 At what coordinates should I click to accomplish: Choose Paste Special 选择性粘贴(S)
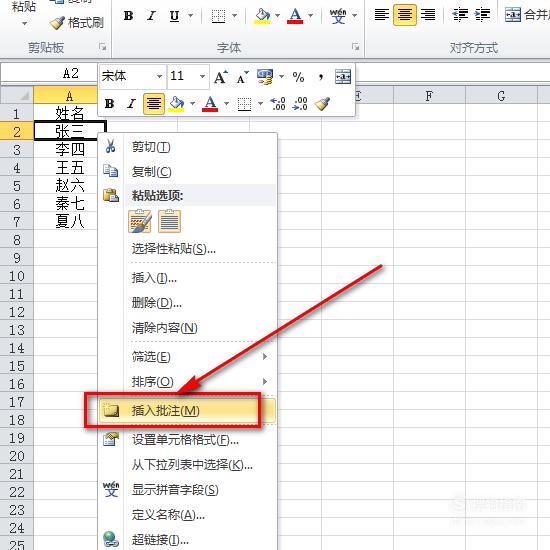188,249
